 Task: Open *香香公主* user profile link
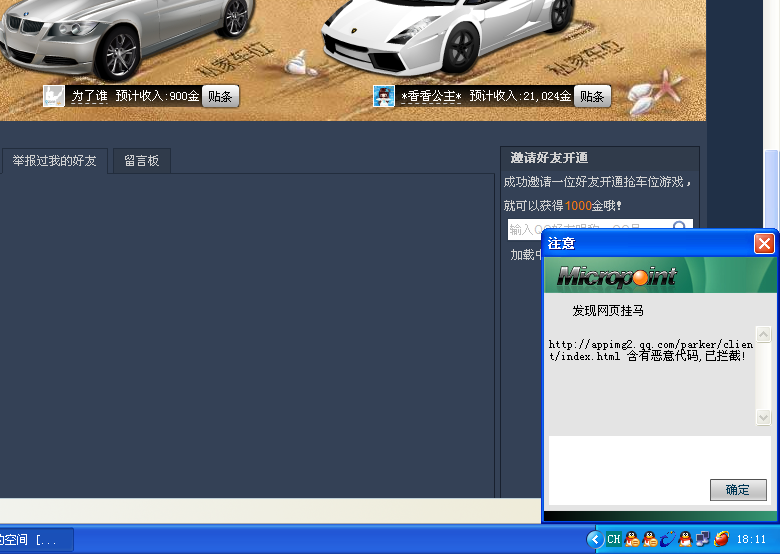pyautogui.click(x=431, y=97)
